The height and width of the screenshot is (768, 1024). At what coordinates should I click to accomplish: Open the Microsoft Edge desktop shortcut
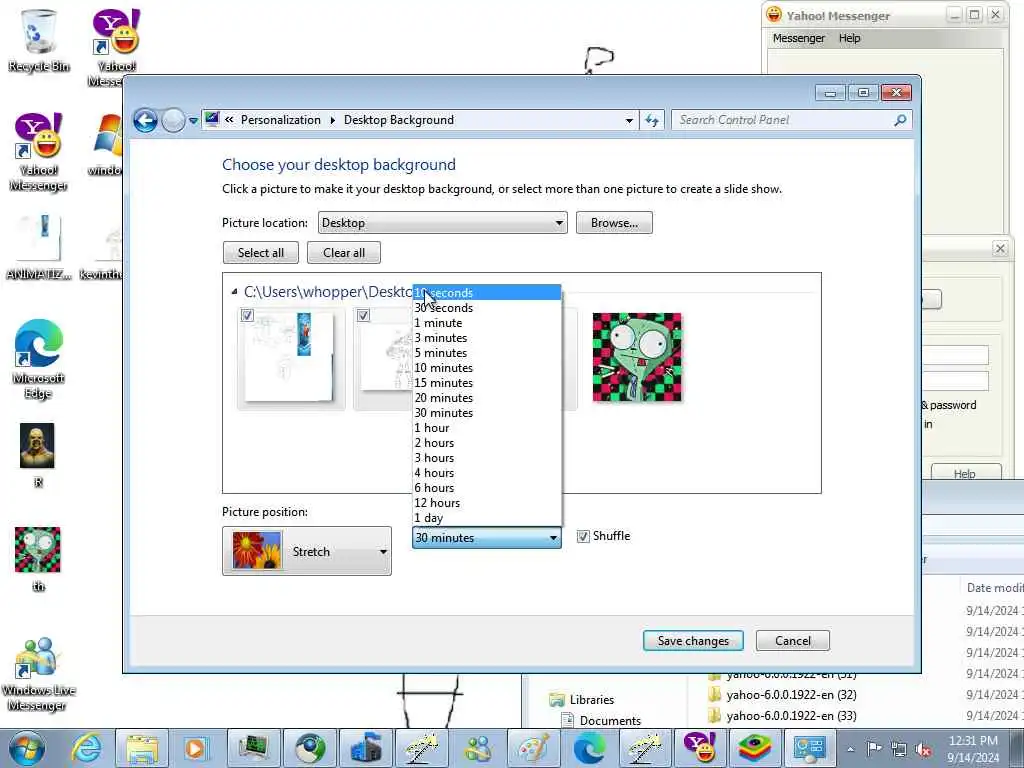[x=38, y=358]
